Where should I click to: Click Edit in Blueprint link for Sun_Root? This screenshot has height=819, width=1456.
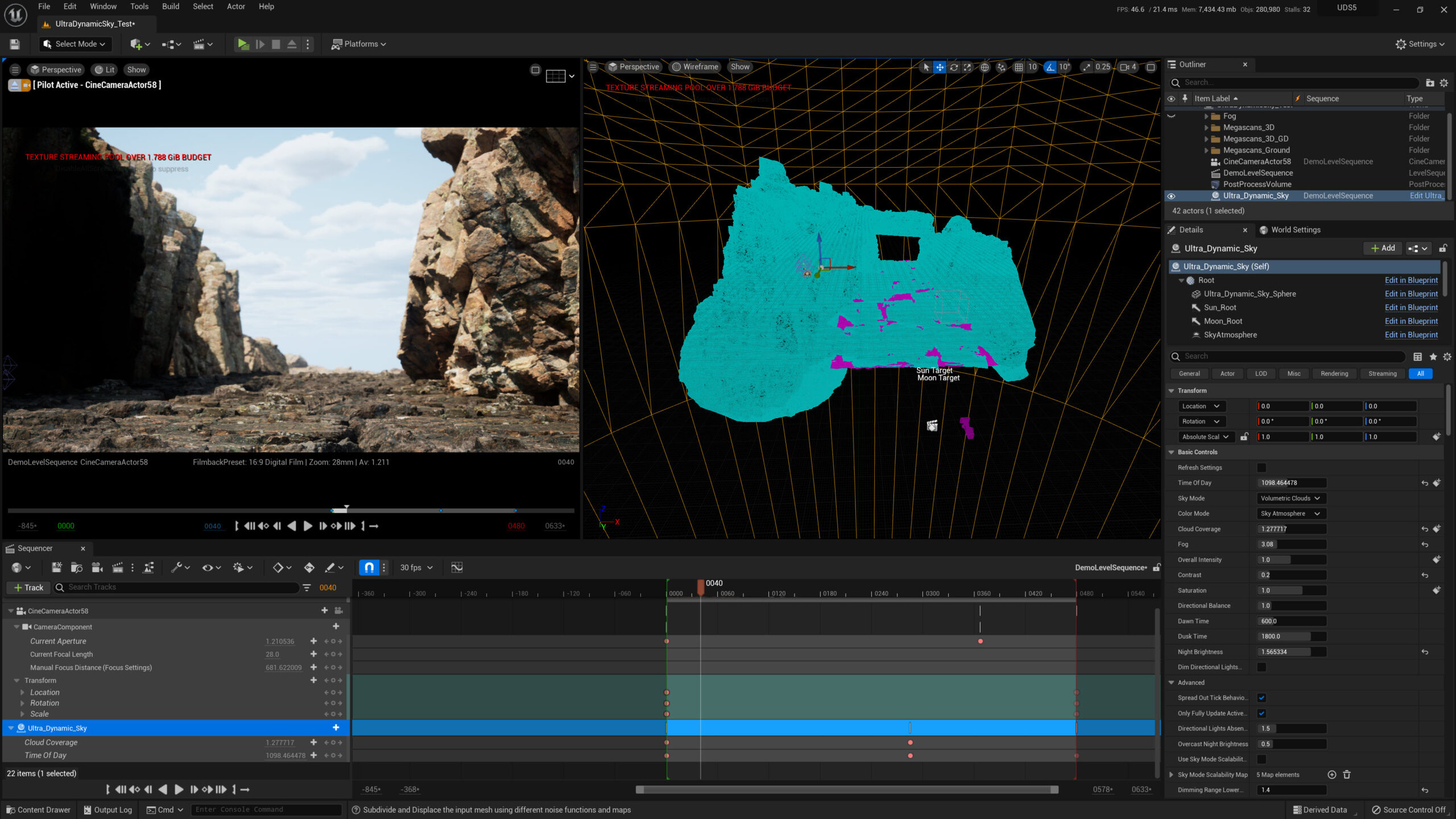(x=1410, y=308)
